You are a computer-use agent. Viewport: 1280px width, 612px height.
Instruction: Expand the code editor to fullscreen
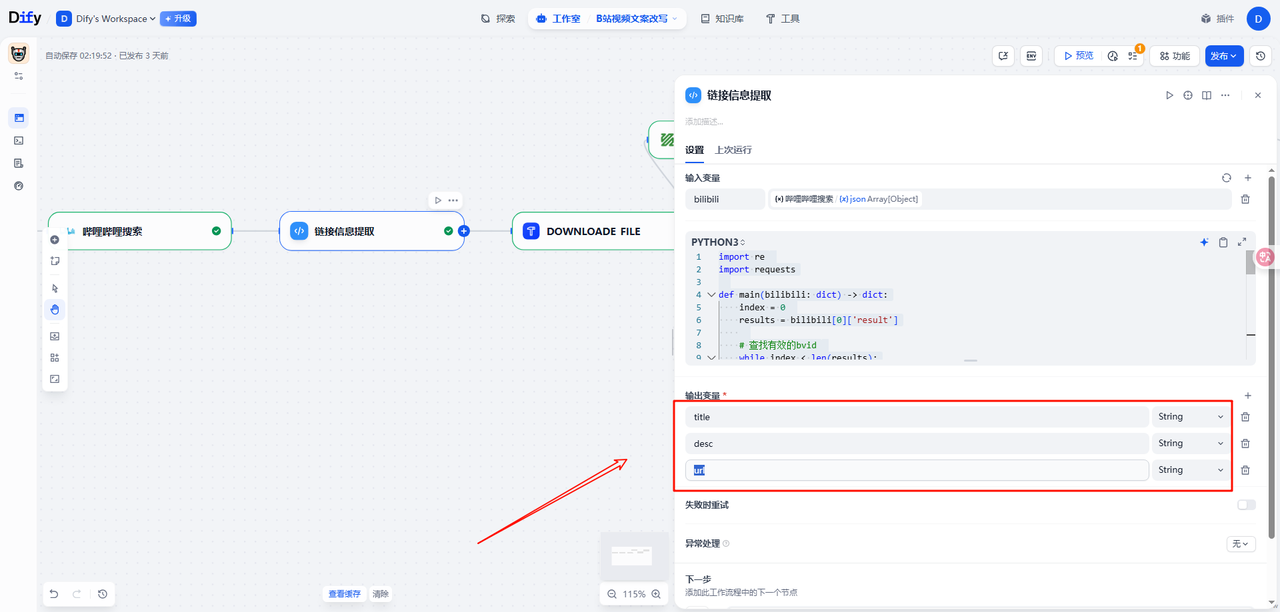pyautogui.click(x=1242, y=242)
